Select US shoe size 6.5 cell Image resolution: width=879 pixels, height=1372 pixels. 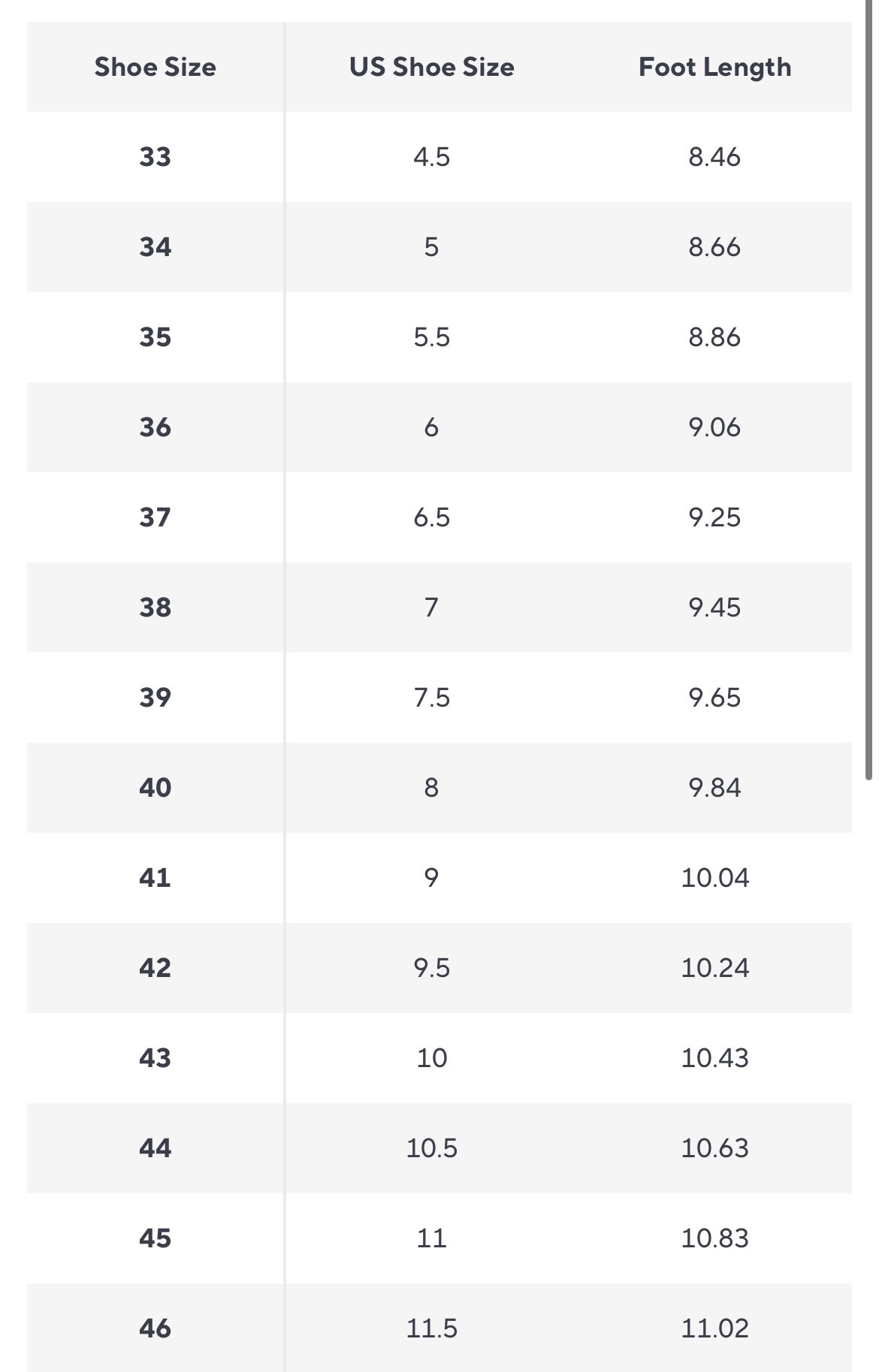(431, 517)
